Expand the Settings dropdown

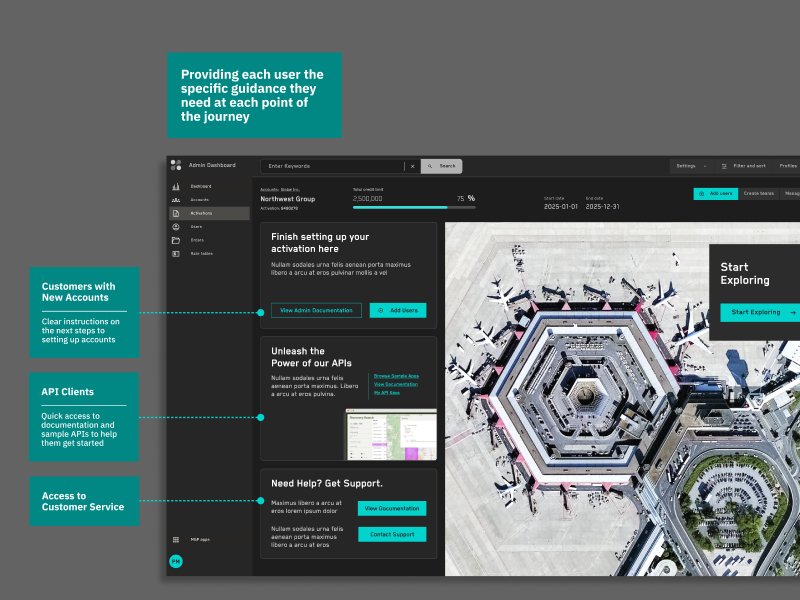(x=691, y=166)
